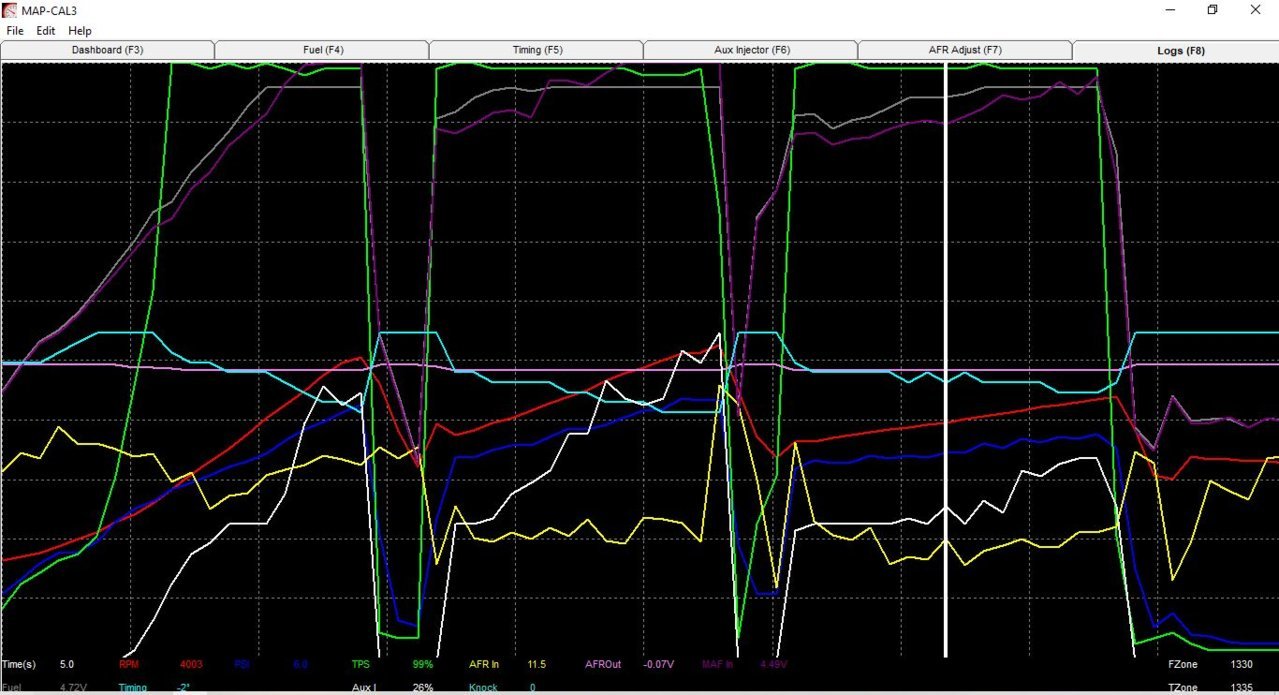The width and height of the screenshot is (1279, 695).
Task: Restore down the MAP-CAL3 window
Action: [x=1213, y=10]
